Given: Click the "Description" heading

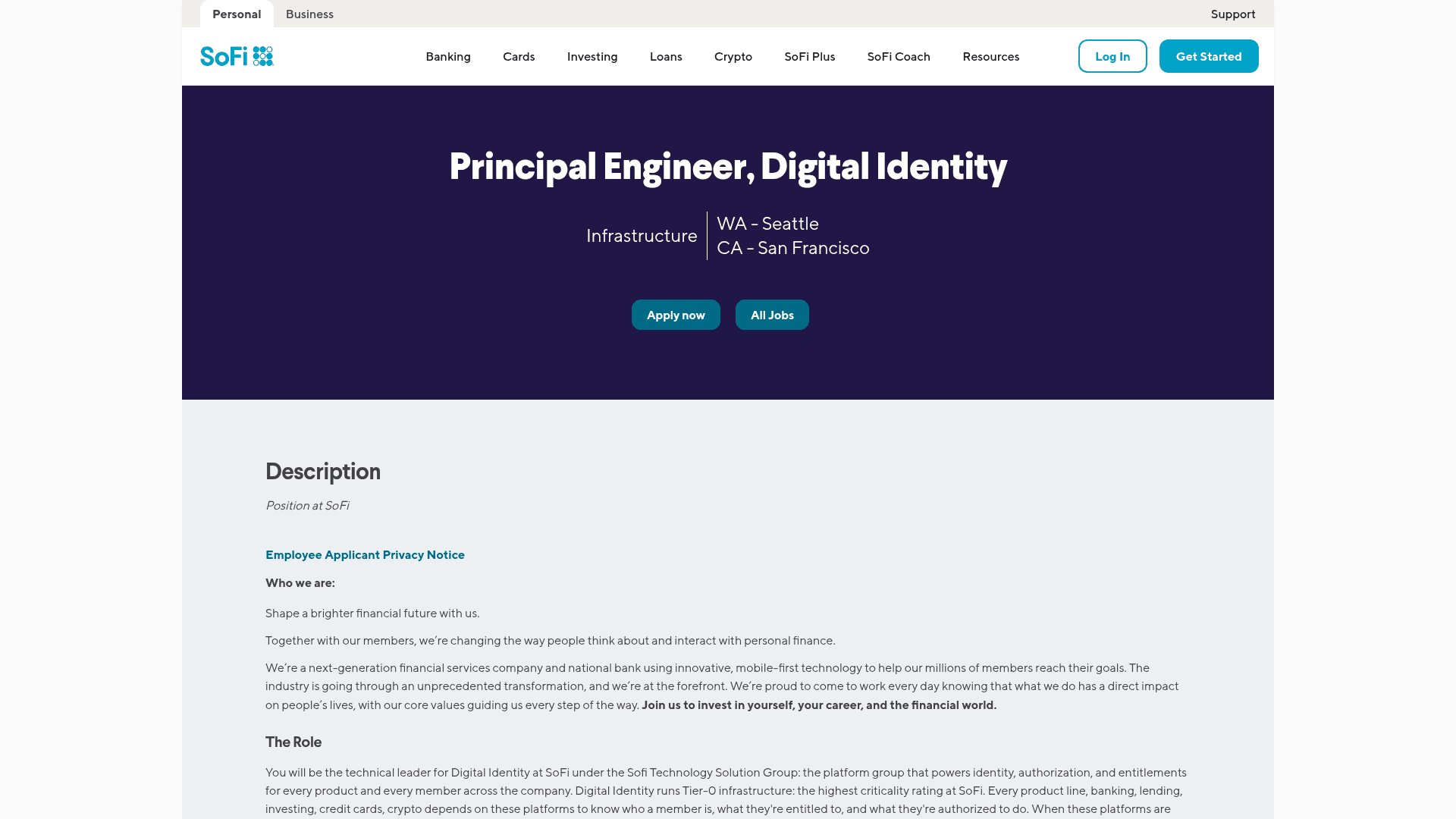Looking at the screenshot, I should click(x=323, y=471).
